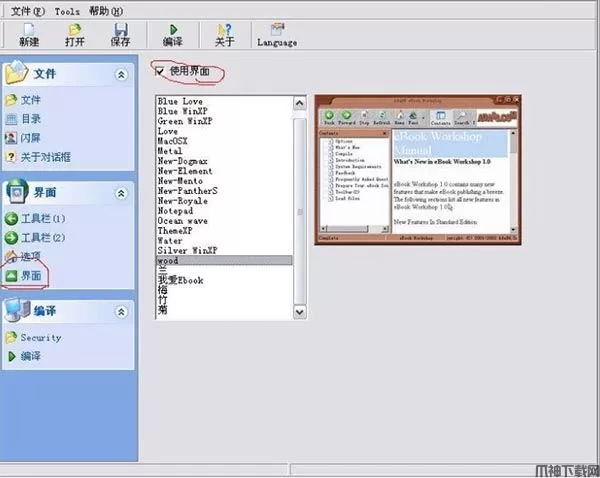
Task: Select 界面 in the sidebar
Action: click(31, 275)
